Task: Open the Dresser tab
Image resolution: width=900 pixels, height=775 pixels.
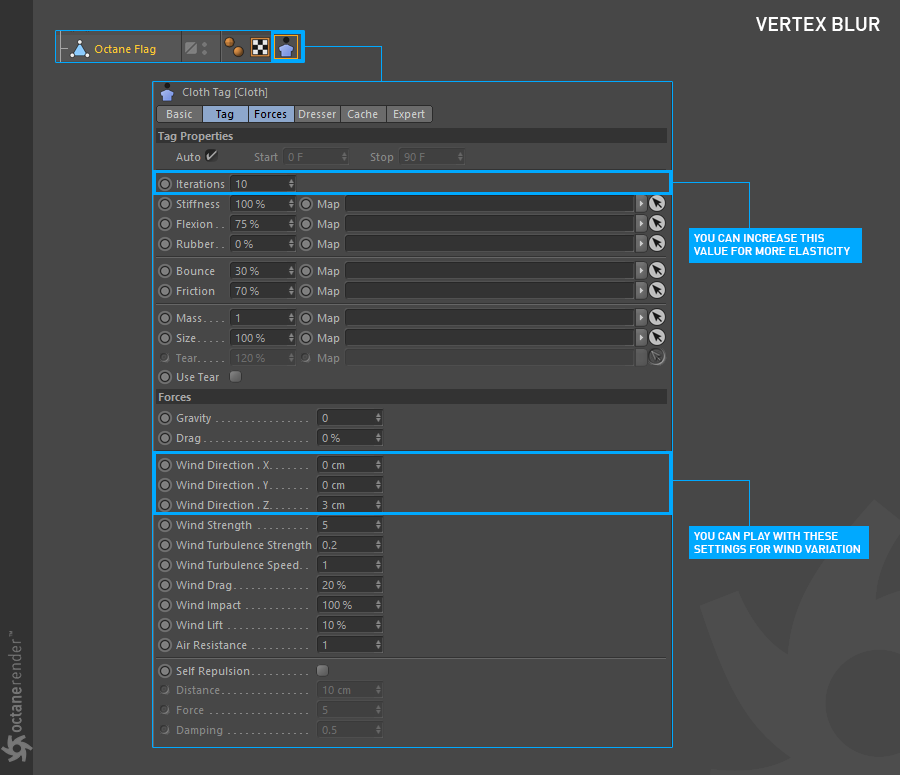Action: [317, 114]
